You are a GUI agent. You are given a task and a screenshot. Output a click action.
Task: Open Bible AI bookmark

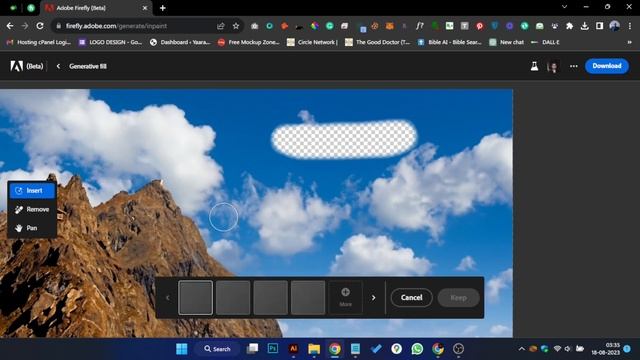point(449,42)
